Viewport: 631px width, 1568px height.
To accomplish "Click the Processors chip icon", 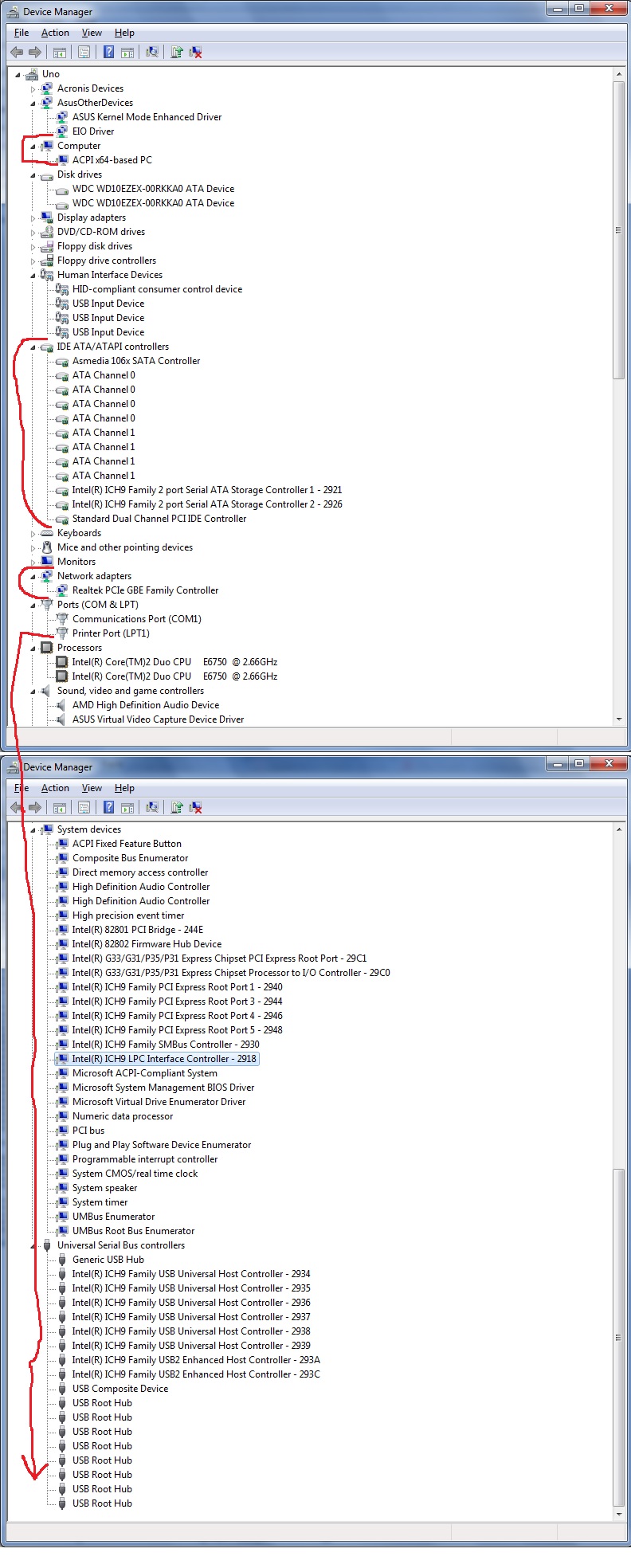I will (47, 648).
